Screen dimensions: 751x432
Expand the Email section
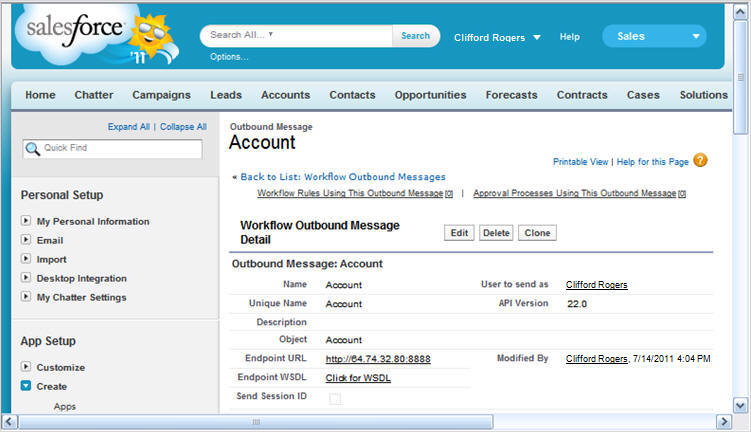(26, 239)
